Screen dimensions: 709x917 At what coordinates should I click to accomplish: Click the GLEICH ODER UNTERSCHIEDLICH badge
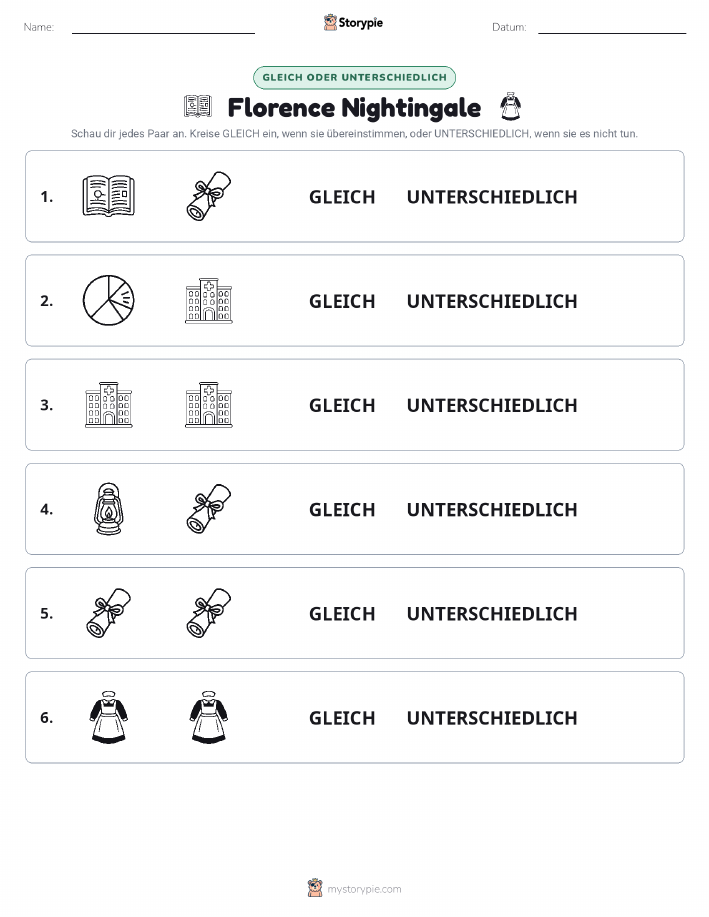tap(354, 77)
